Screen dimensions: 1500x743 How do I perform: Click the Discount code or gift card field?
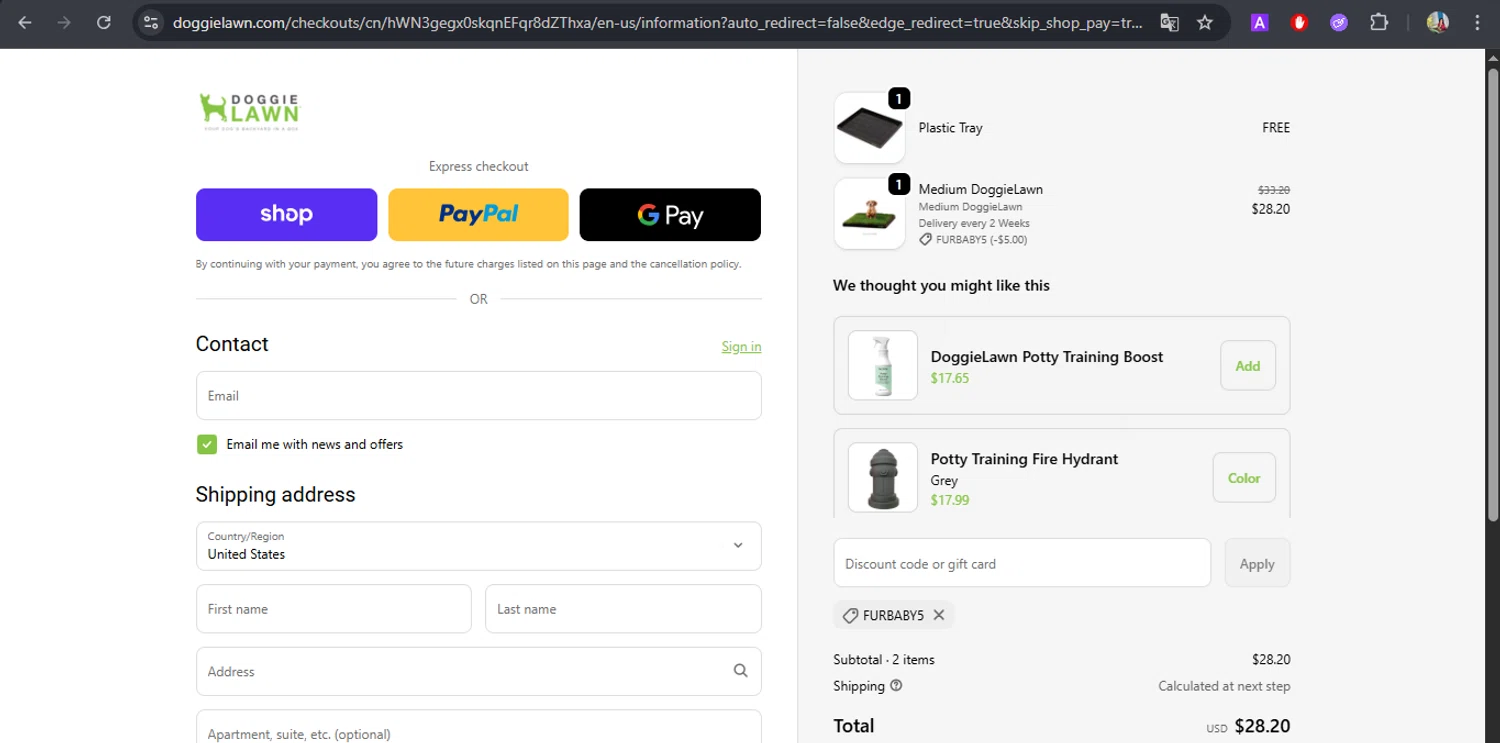click(x=1022, y=563)
